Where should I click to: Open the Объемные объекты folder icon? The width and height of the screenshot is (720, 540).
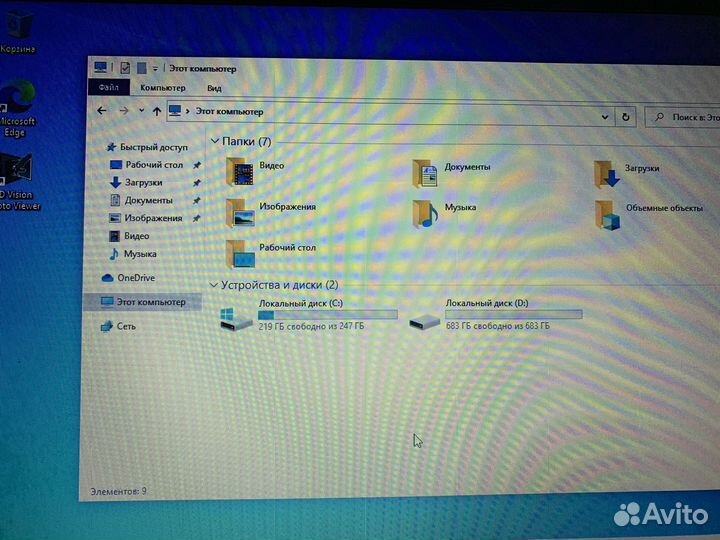[x=608, y=215]
